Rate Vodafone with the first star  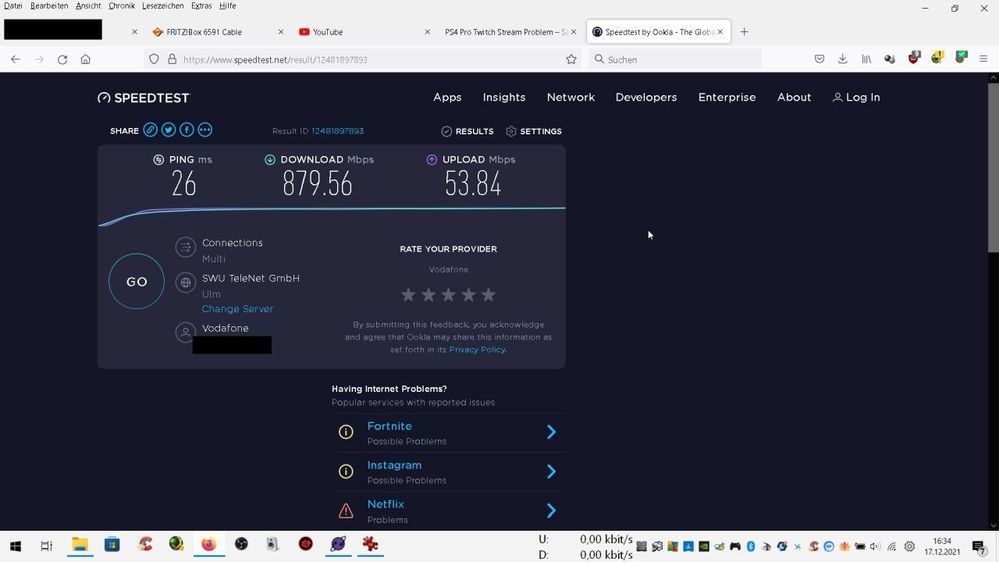tap(408, 294)
